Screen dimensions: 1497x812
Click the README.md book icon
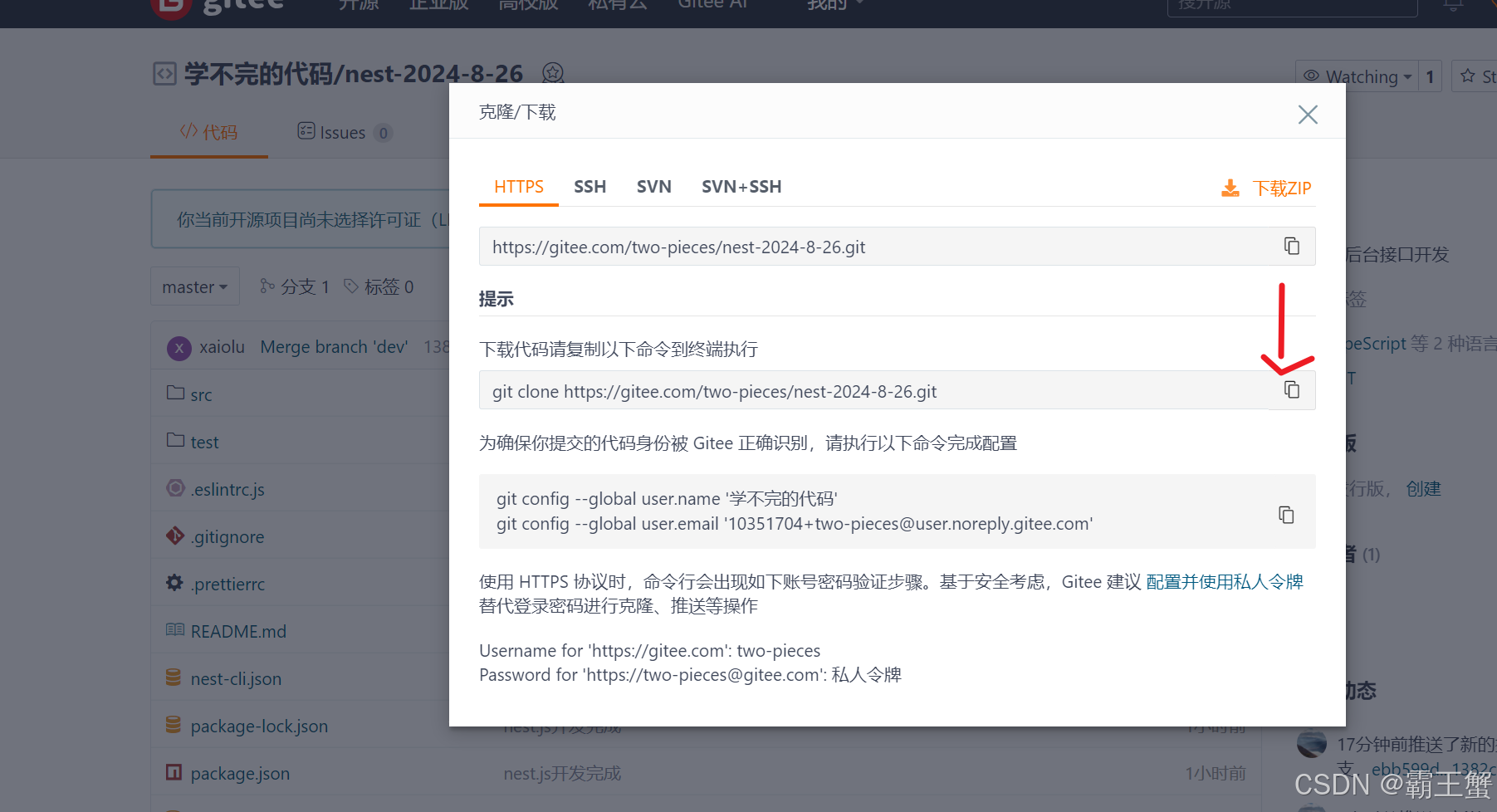pos(175,629)
